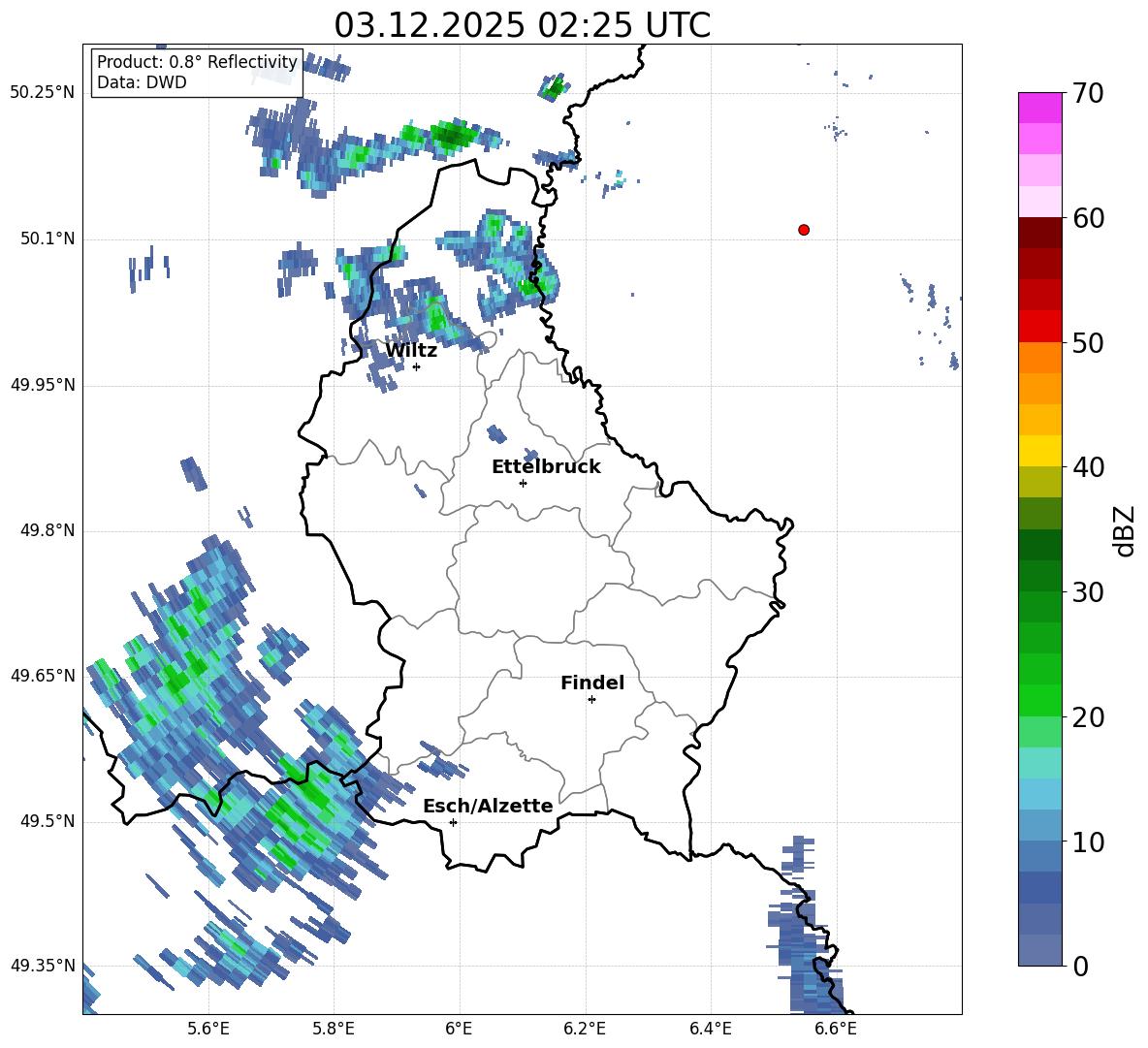Click the 5.8°E longitude label
Screen dimensions: 1148x1048
334,1030
